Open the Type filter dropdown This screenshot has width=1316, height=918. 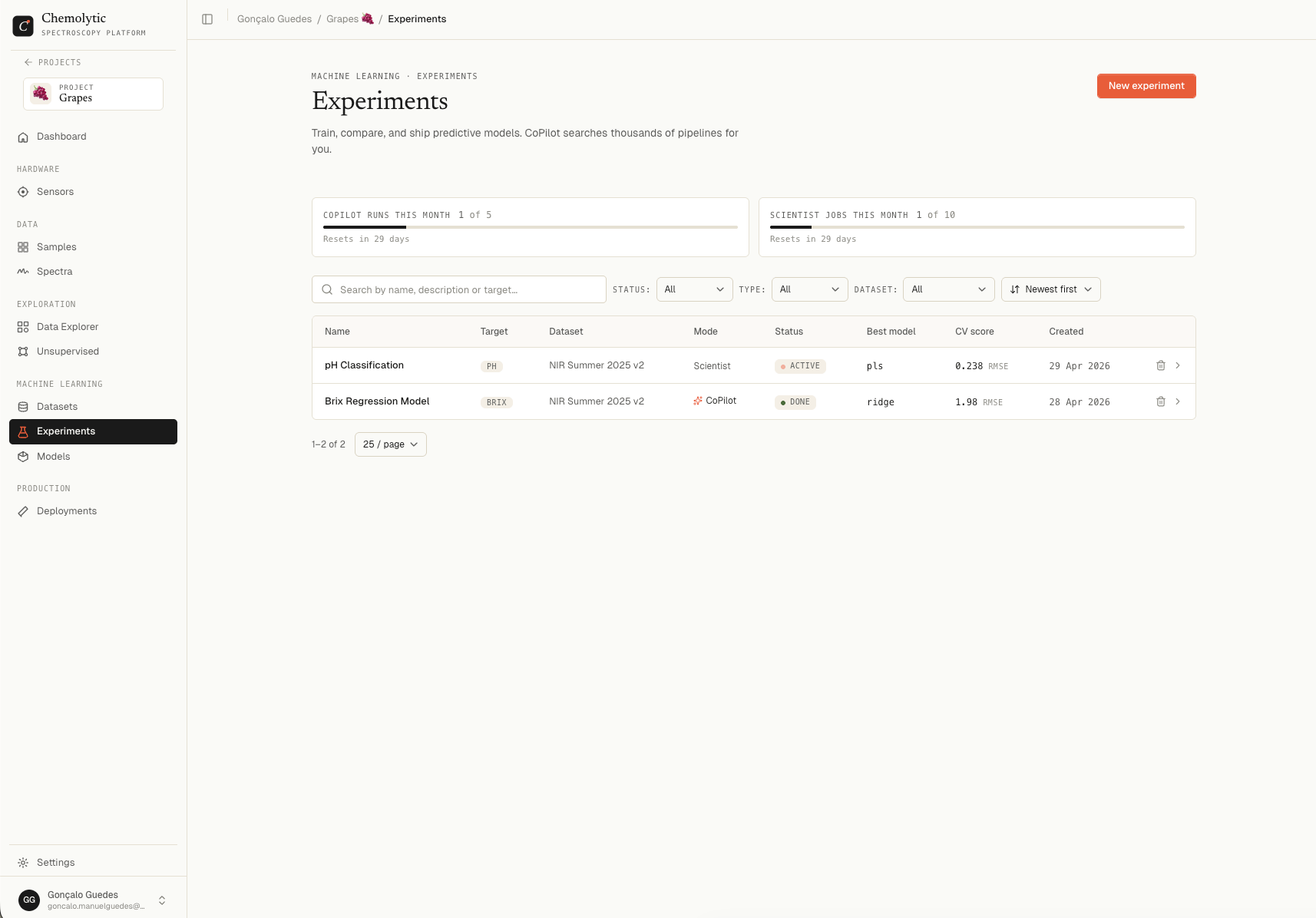point(810,289)
